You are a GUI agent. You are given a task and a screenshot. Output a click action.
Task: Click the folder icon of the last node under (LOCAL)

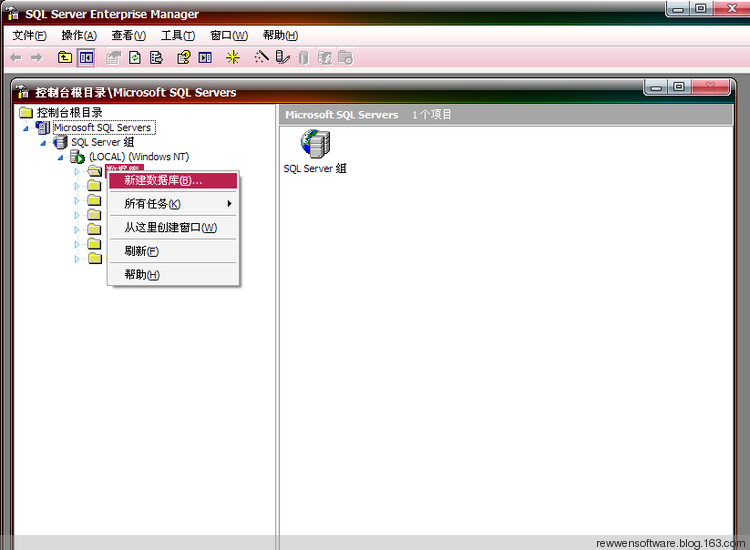95,259
